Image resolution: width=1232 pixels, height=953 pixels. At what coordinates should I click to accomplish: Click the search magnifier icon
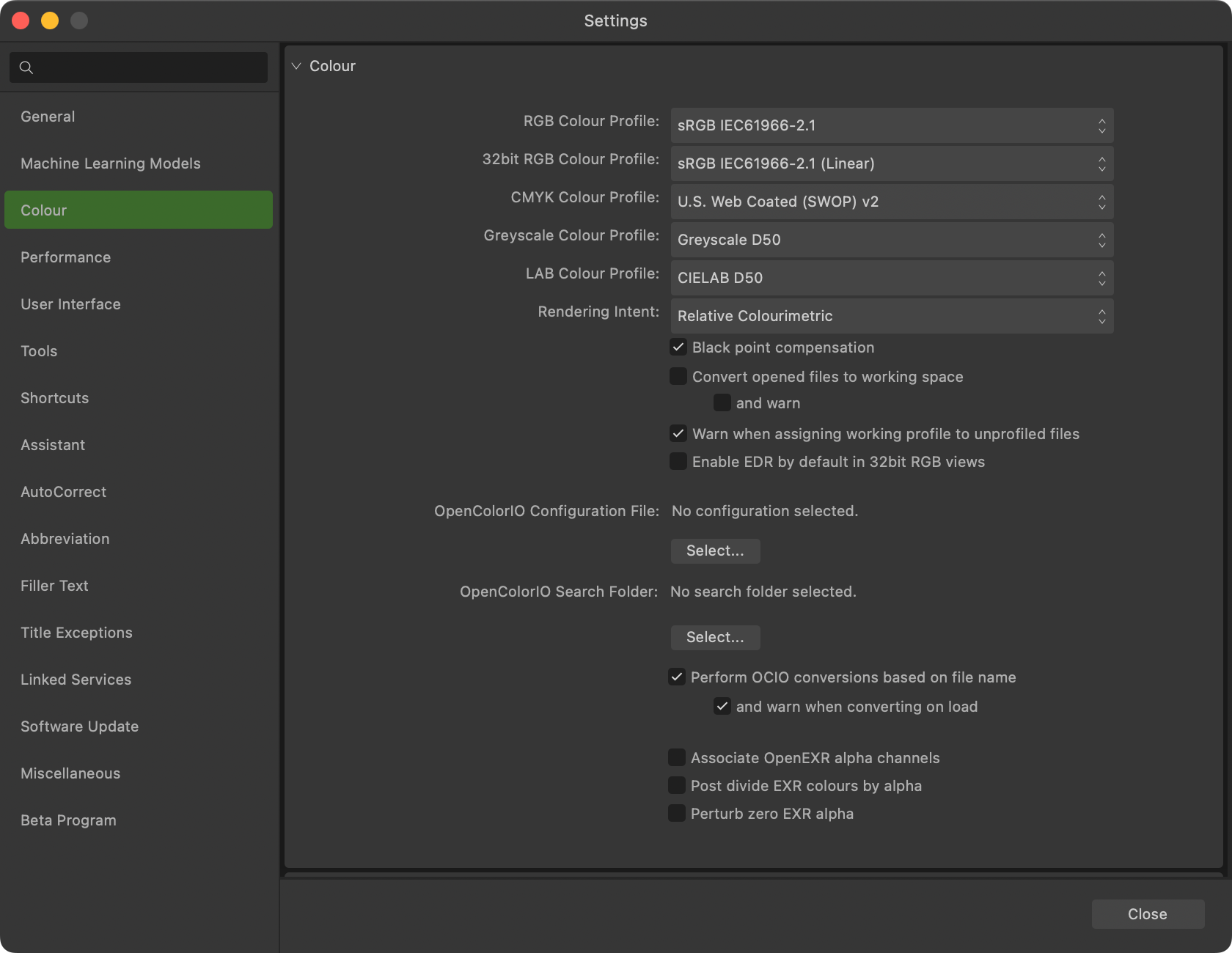tap(26, 67)
